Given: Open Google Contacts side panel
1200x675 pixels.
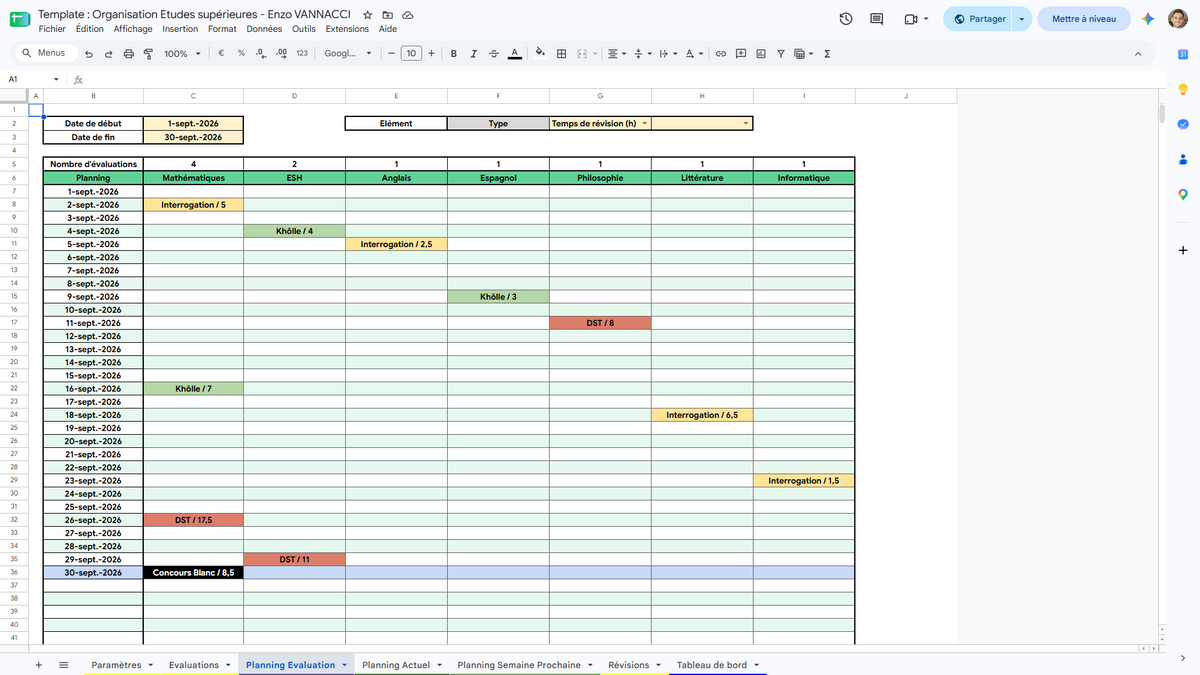Looking at the screenshot, I should tap(1183, 159).
